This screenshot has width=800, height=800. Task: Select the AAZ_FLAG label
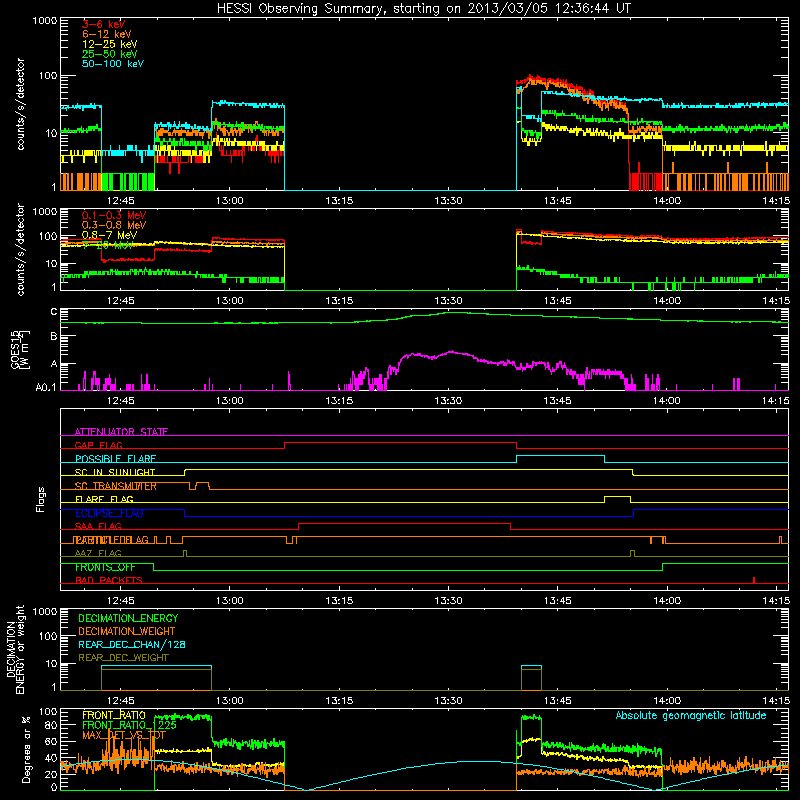point(98,554)
